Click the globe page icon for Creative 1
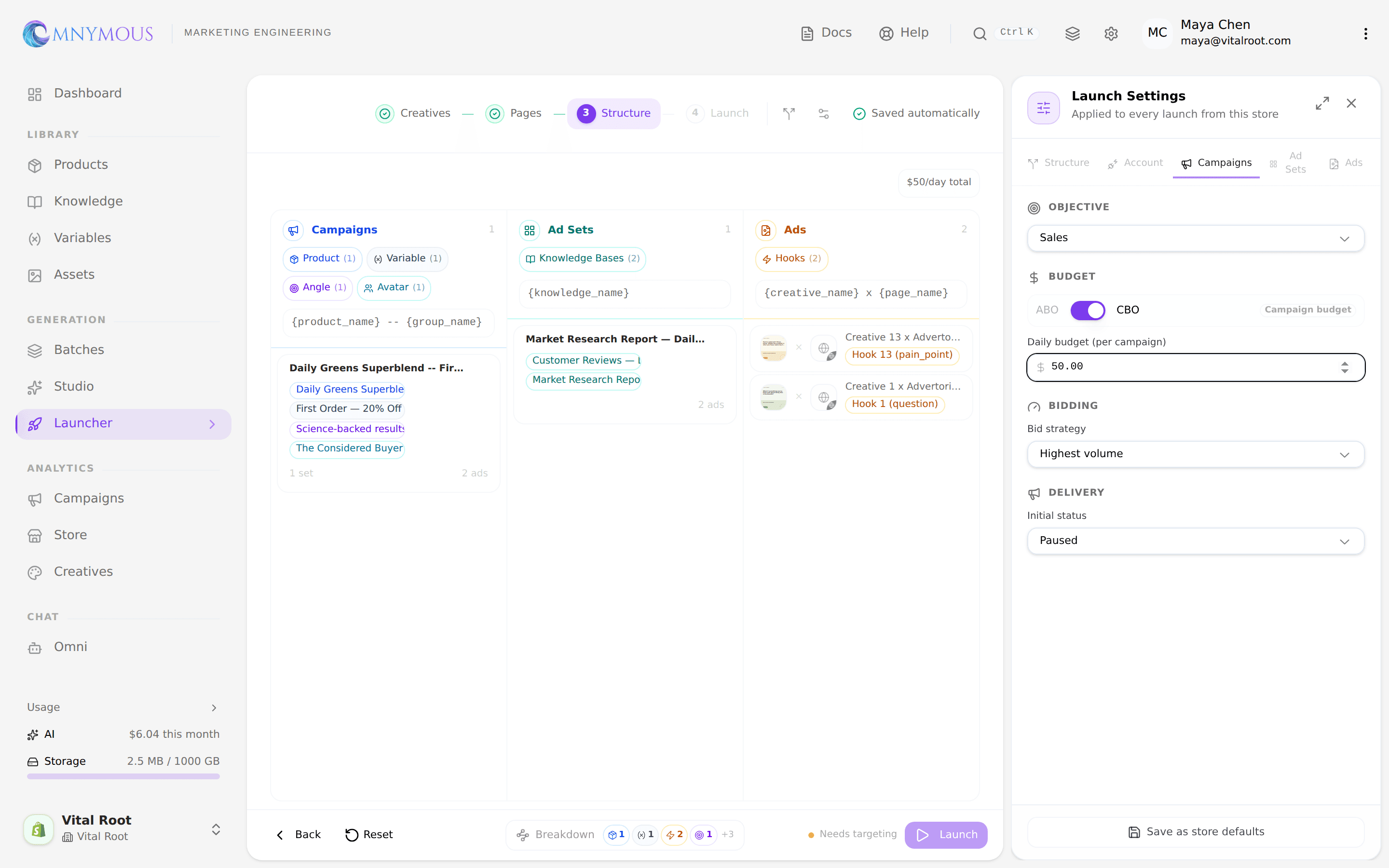The width and height of the screenshot is (1389, 868). 824,397
